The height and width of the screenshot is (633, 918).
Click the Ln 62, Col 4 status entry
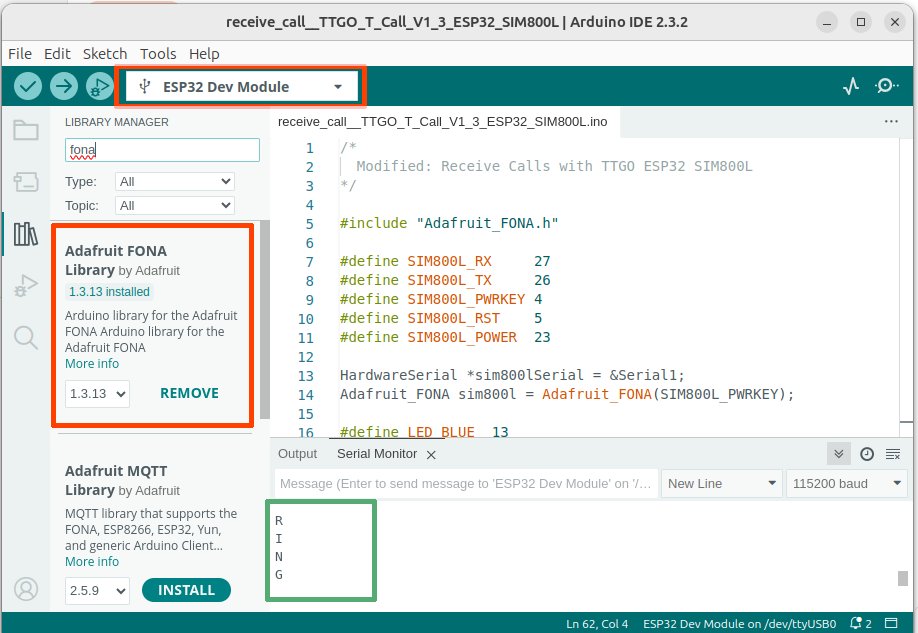[597, 624]
